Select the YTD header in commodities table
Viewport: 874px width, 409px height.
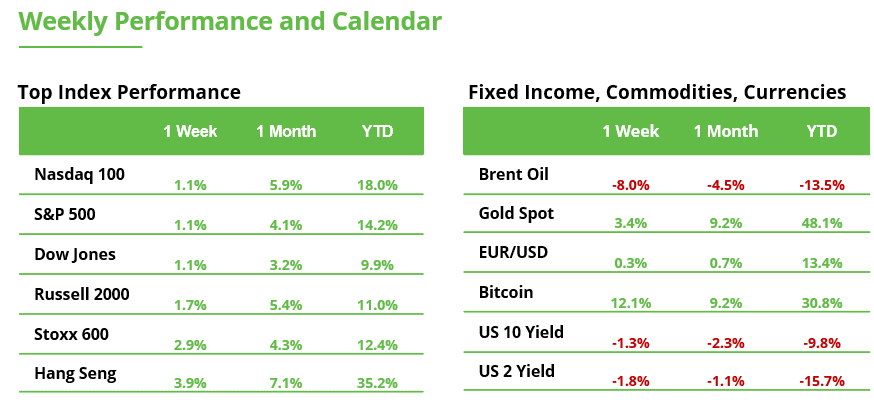tap(822, 131)
